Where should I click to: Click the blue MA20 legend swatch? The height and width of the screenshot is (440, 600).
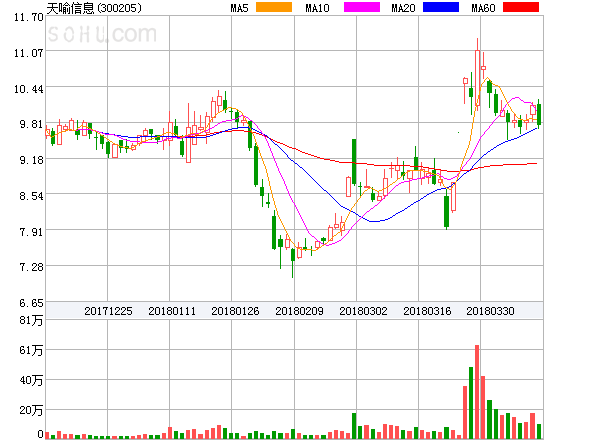pyautogui.click(x=441, y=7)
